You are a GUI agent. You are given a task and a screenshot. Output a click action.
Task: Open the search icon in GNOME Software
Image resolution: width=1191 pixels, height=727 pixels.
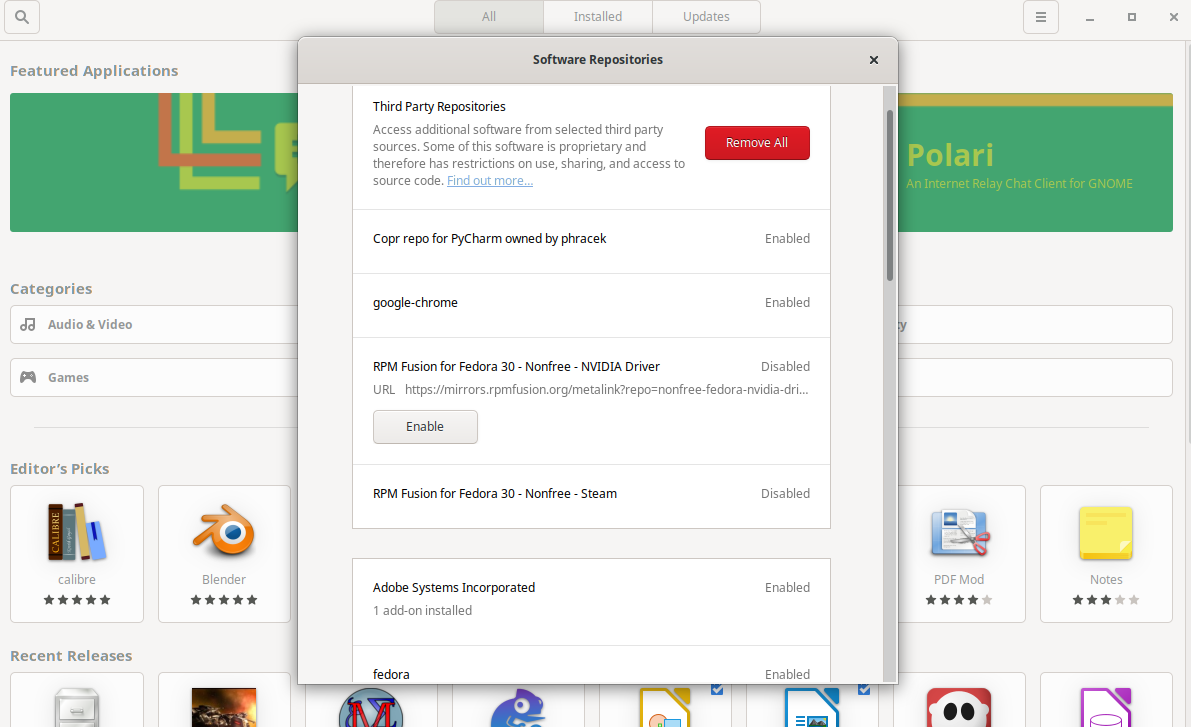(x=22, y=17)
